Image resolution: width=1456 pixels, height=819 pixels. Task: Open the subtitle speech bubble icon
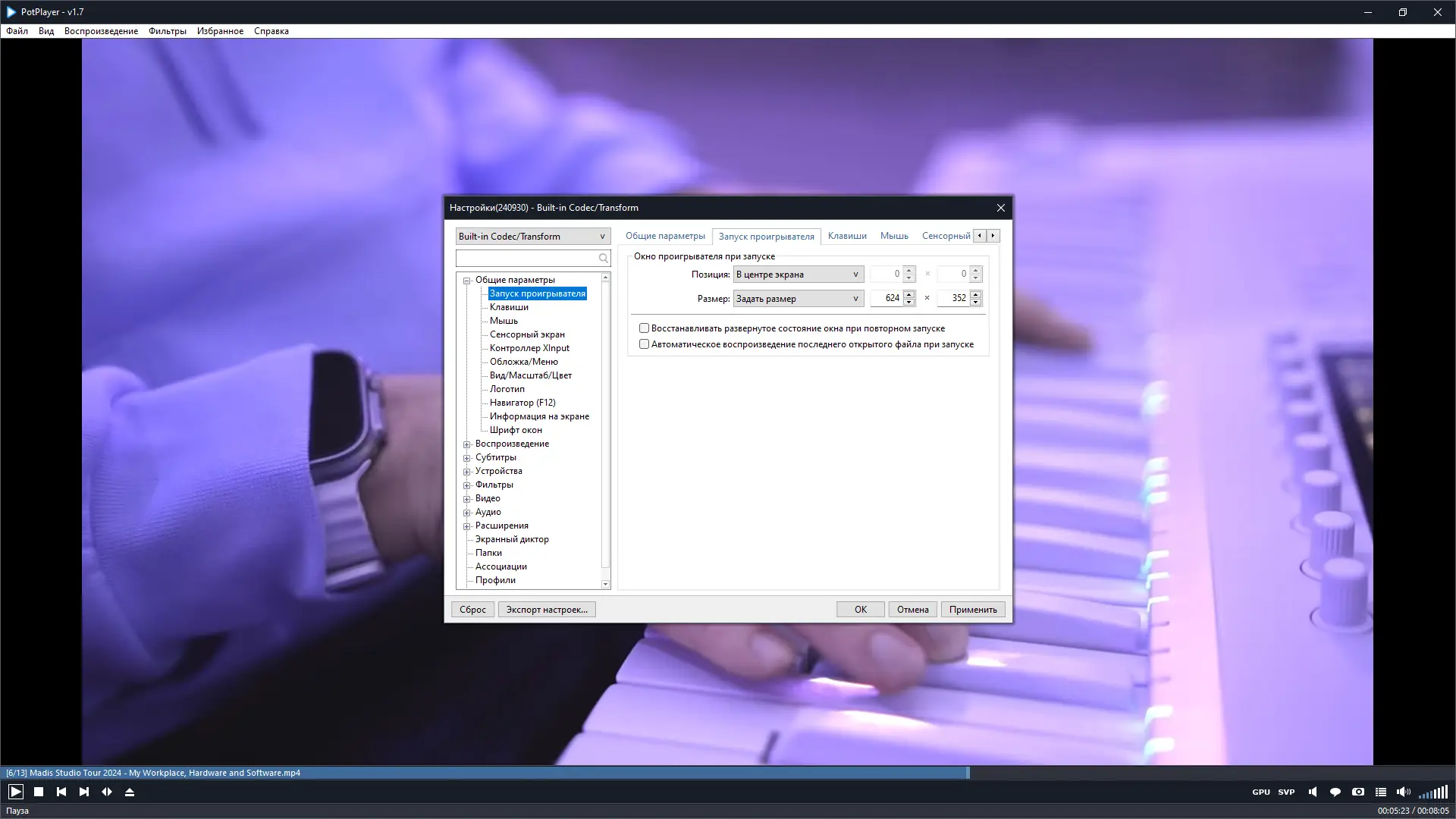coord(1335,792)
